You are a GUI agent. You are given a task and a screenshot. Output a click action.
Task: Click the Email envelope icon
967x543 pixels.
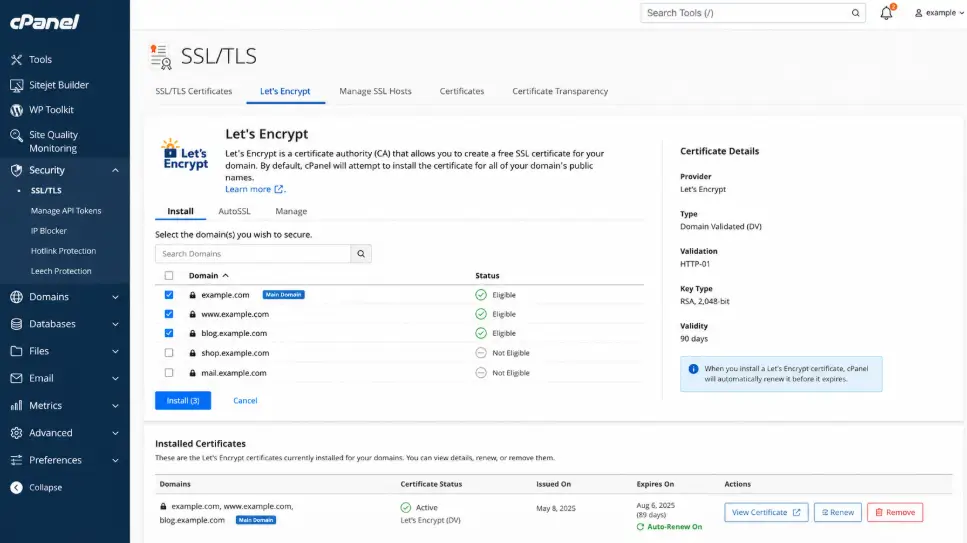coord(17,378)
